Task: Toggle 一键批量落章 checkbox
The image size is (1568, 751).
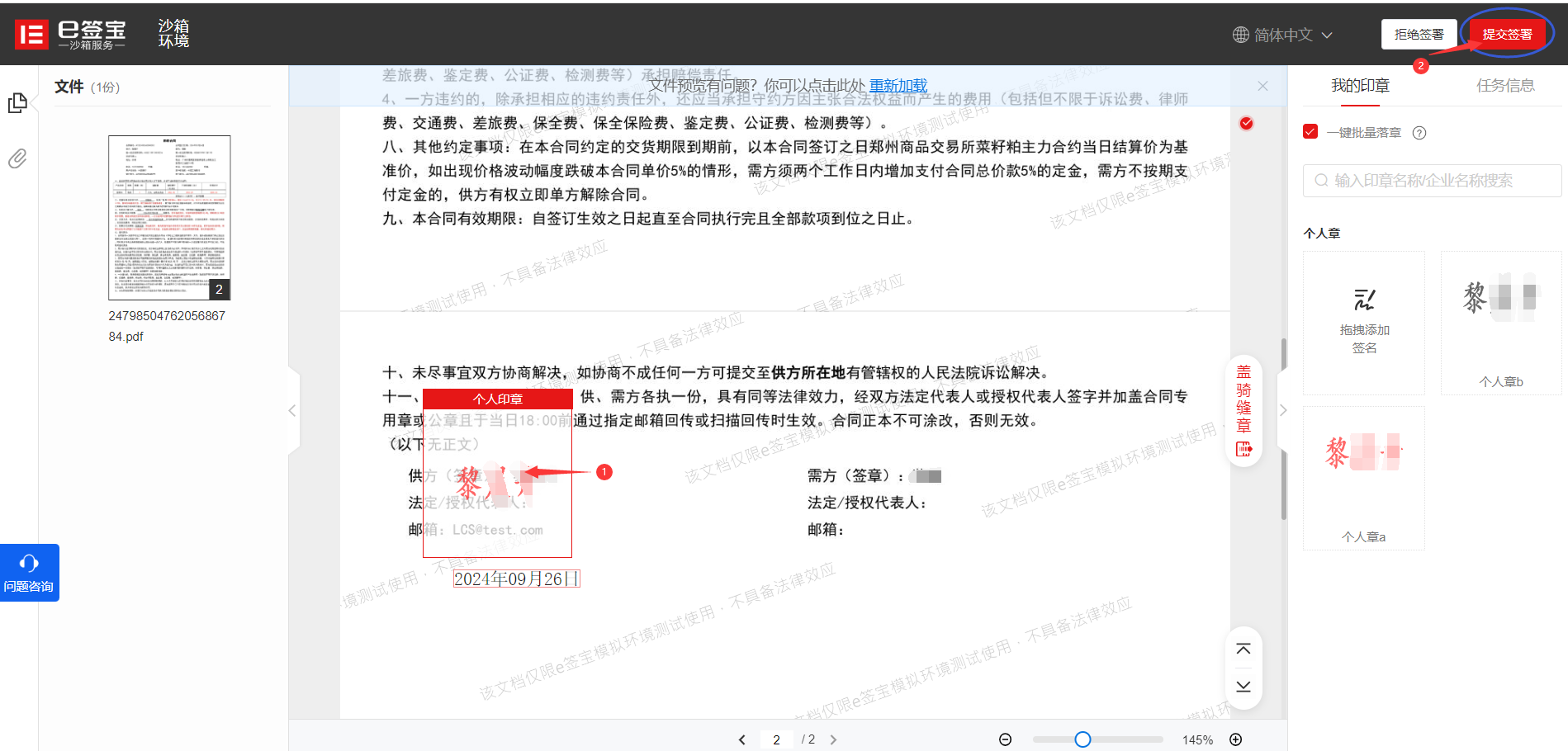Action: (x=1310, y=131)
